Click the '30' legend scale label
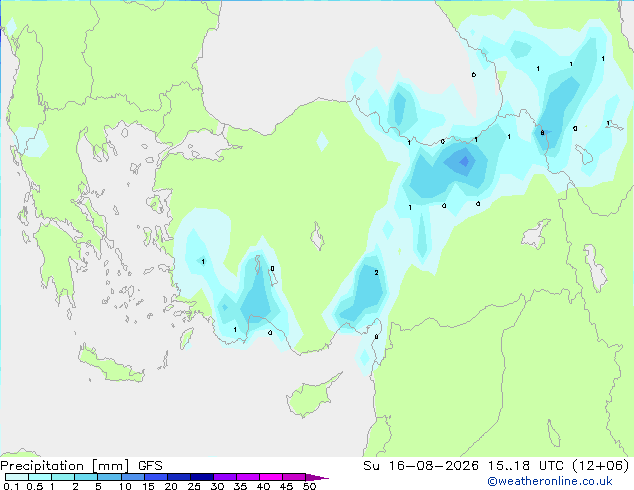This screenshot has height=490, width=634. click(x=217, y=486)
